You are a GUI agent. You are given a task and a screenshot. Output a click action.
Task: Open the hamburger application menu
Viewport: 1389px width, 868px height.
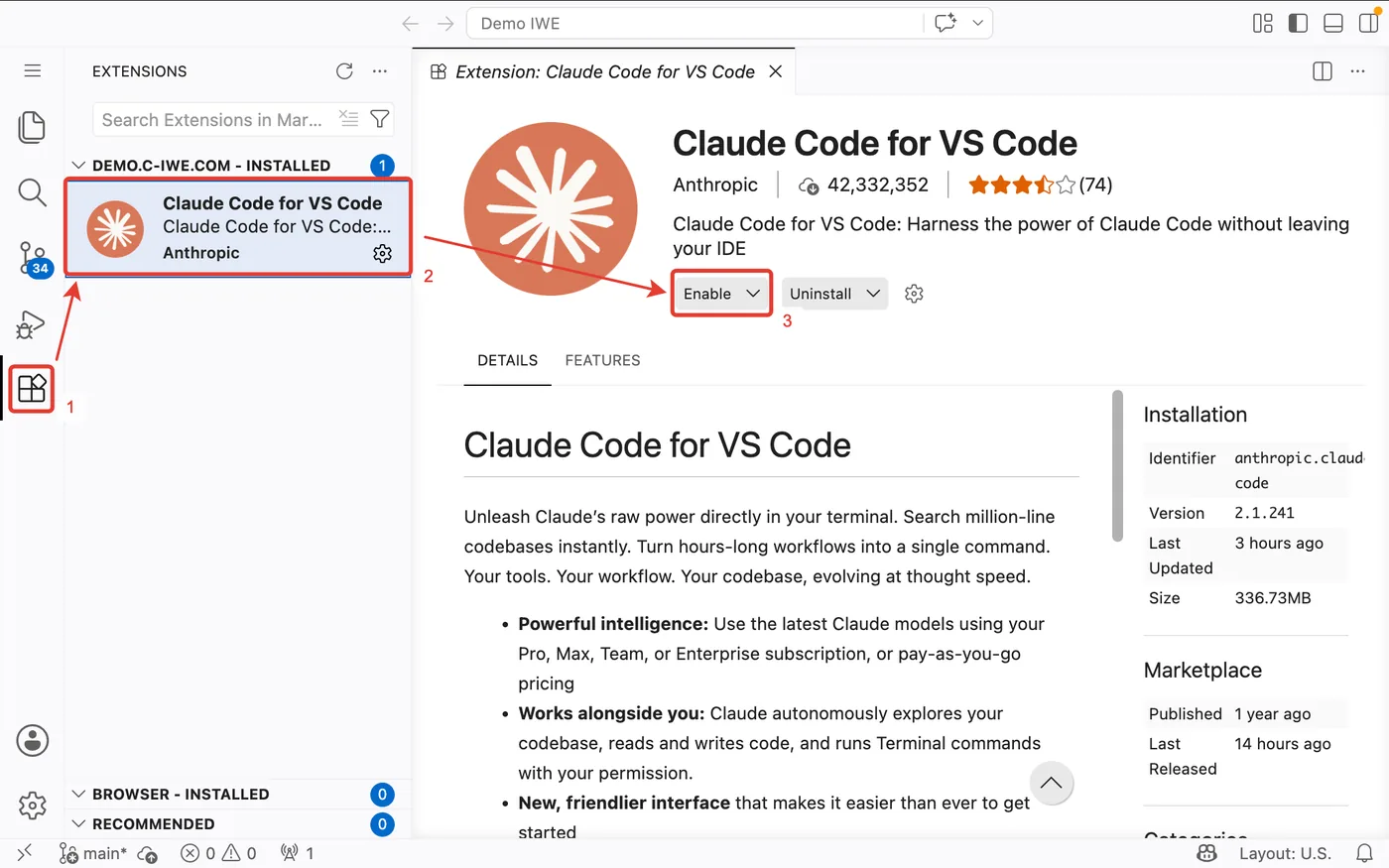[x=33, y=70]
